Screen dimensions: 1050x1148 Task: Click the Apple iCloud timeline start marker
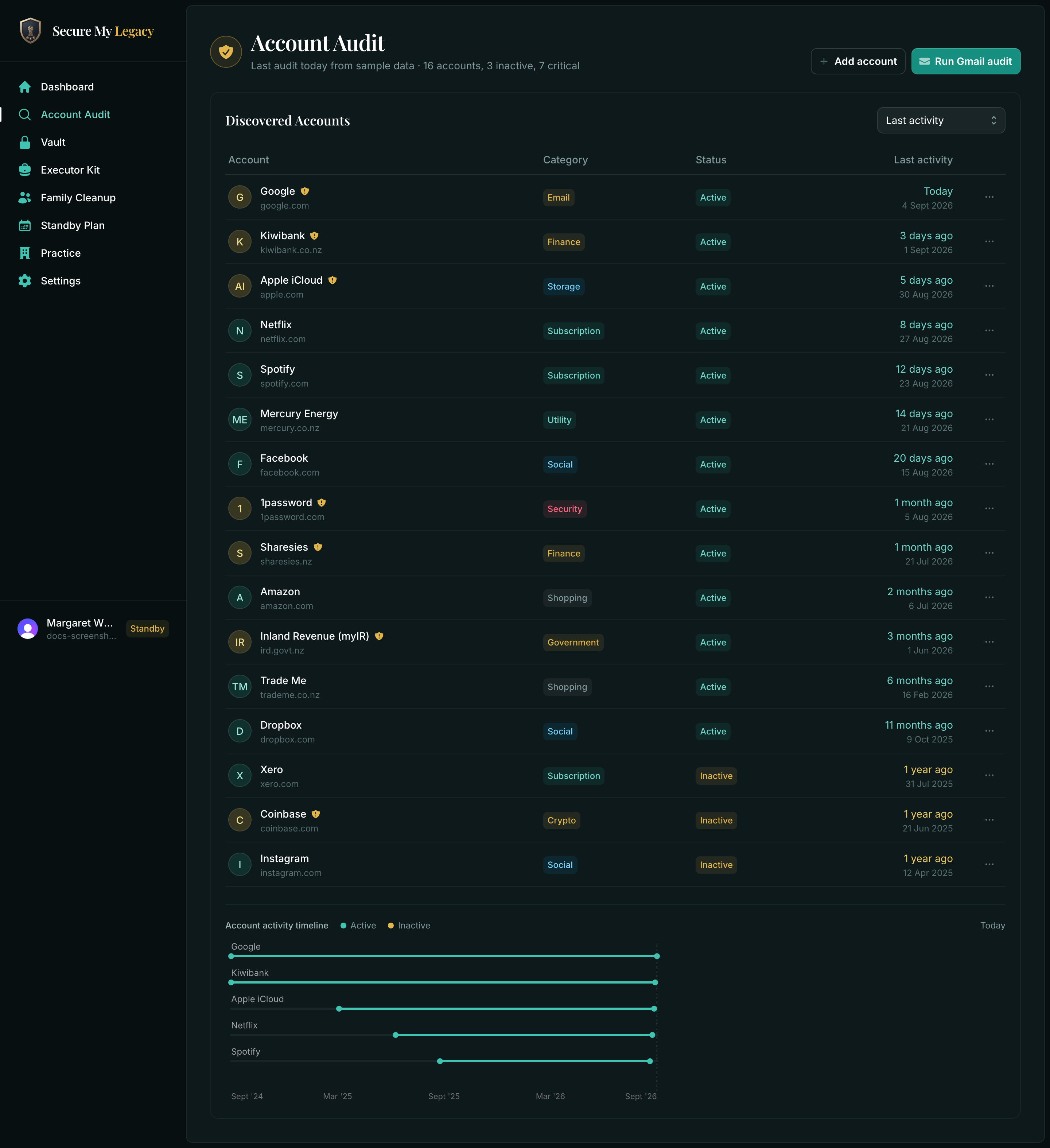339,1008
